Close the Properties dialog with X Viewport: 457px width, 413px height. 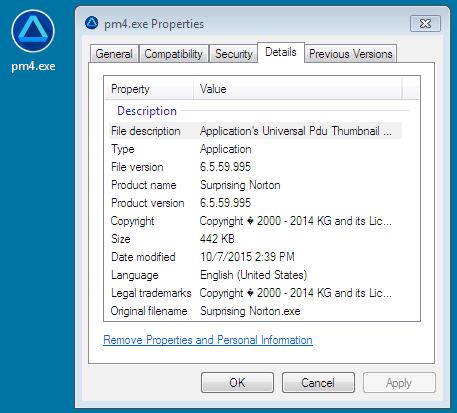pos(425,24)
